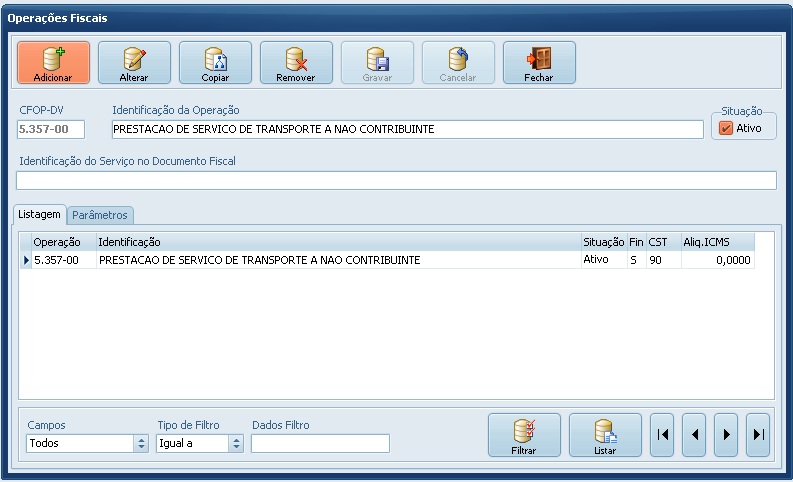
Task: Click the Identificação column header
Action: click(339, 242)
